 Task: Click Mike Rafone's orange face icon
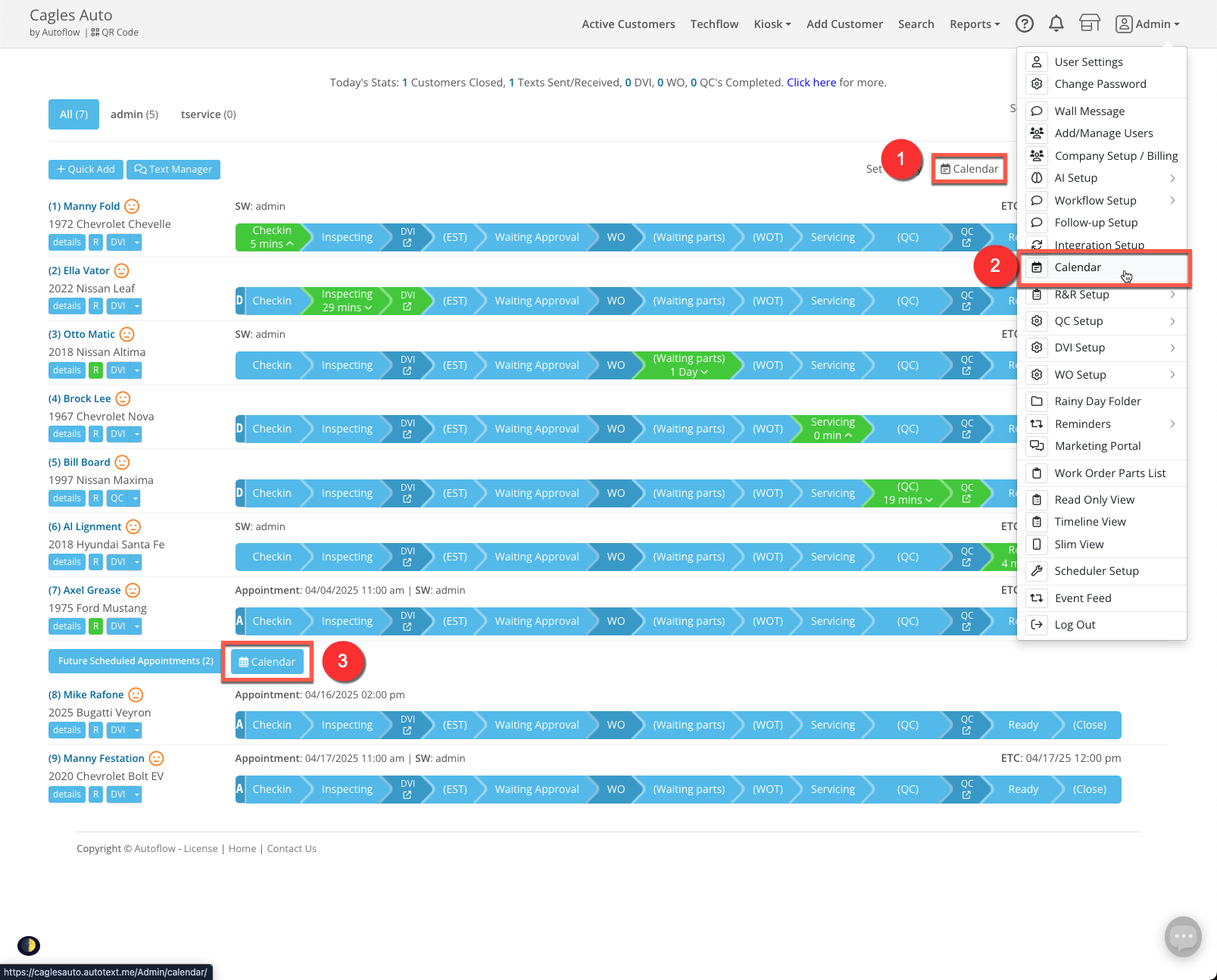136,694
